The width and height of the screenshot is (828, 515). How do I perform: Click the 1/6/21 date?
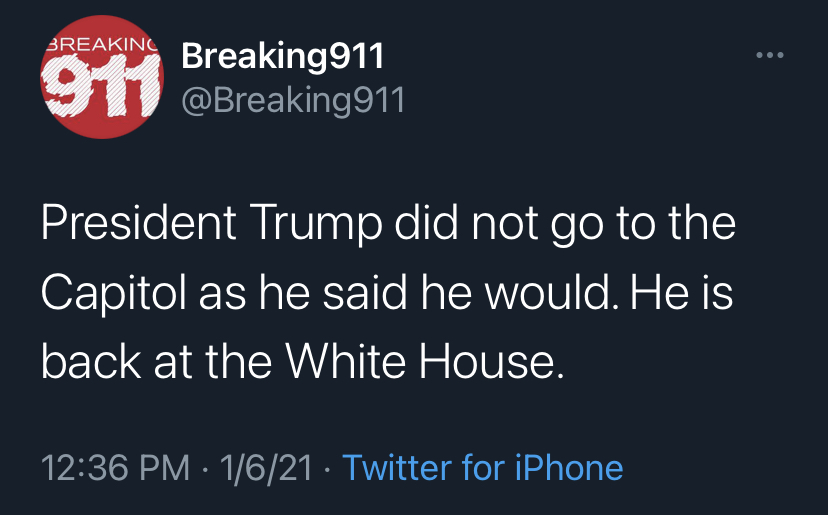[x=266, y=468]
